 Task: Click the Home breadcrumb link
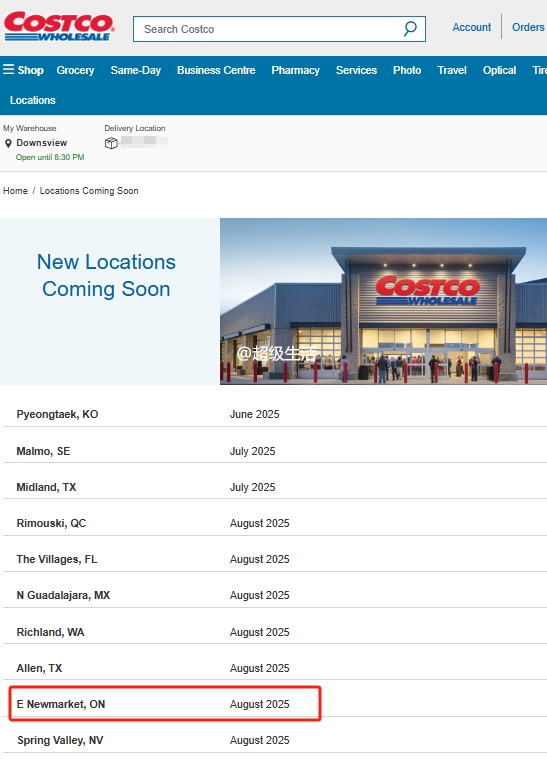(x=15, y=191)
